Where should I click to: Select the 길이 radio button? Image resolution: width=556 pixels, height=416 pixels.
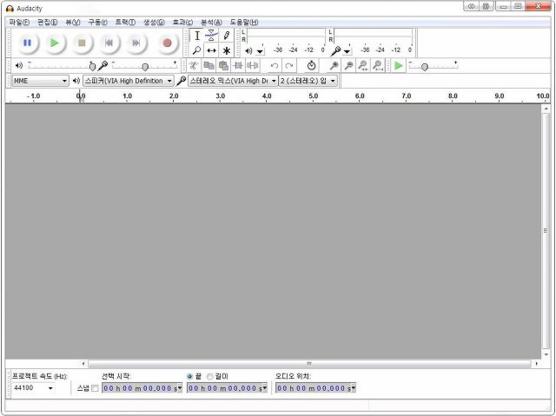[210, 376]
